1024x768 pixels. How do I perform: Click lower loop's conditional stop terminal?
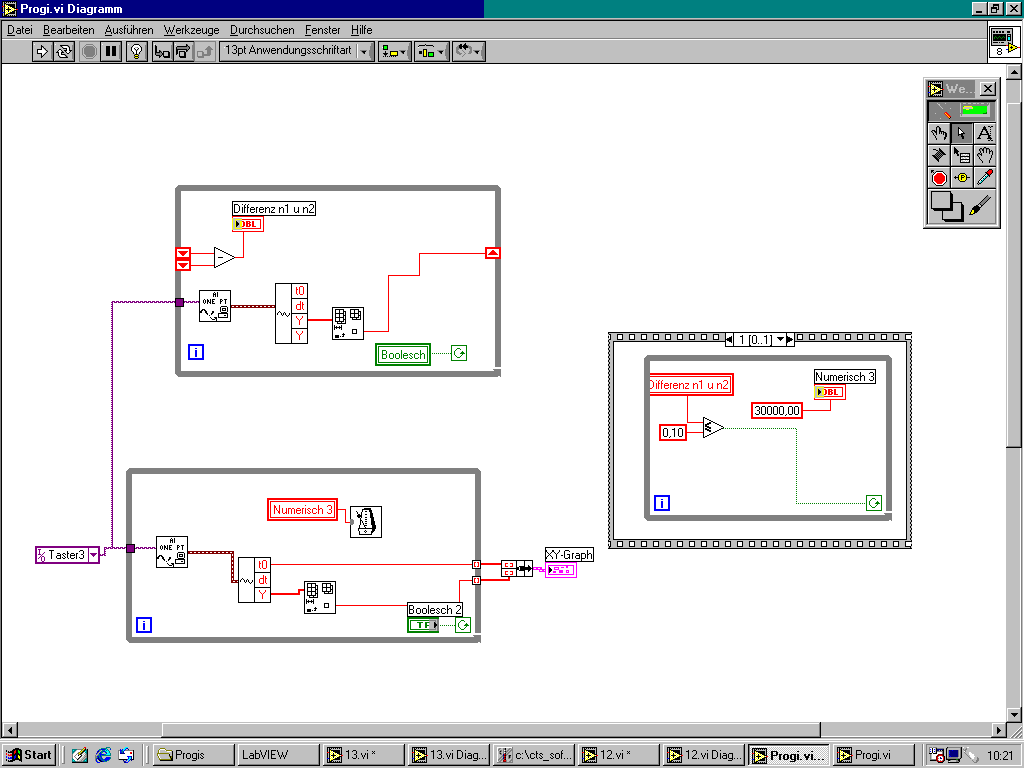[x=463, y=625]
